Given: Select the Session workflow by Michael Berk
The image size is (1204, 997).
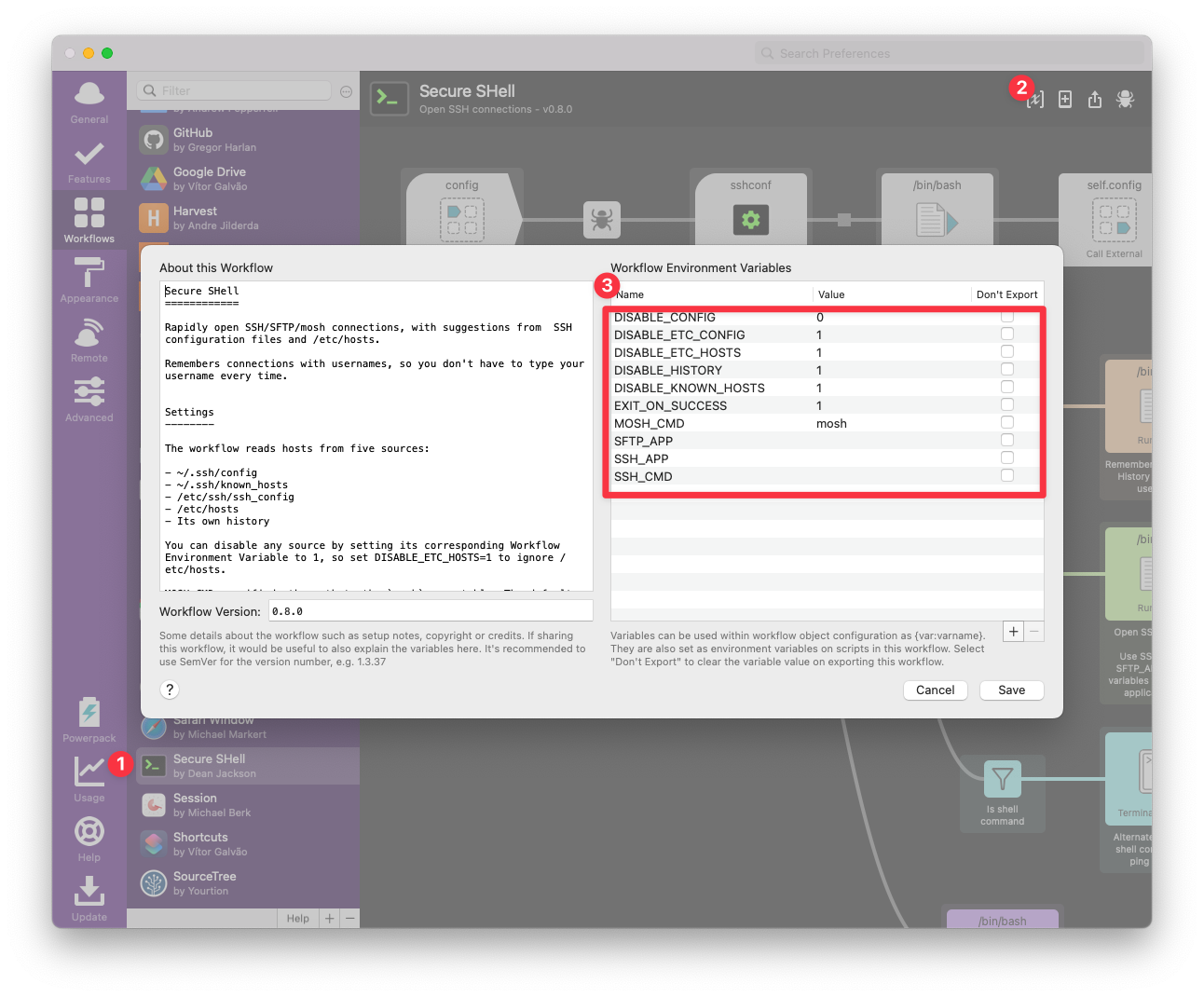Looking at the screenshot, I should point(243,805).
